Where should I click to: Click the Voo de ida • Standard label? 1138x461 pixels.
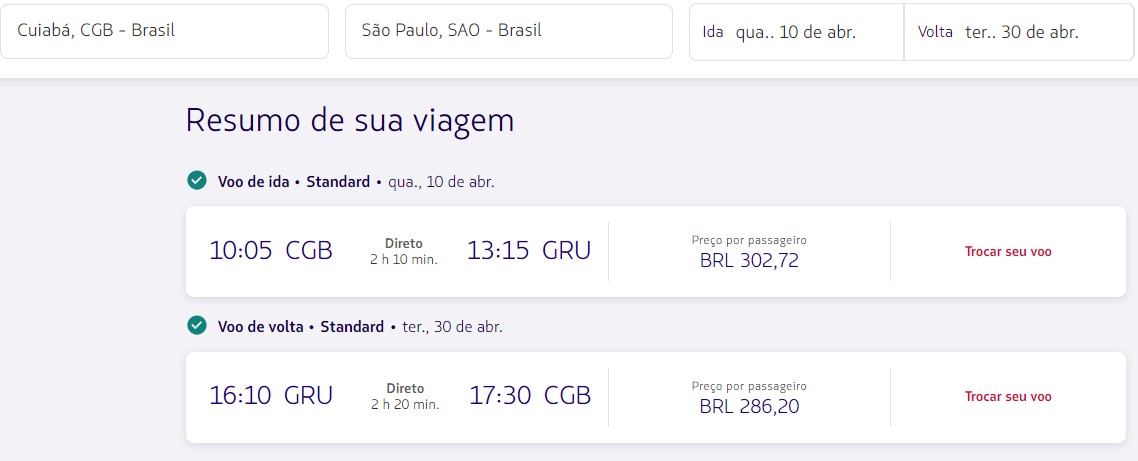[293, 182]
